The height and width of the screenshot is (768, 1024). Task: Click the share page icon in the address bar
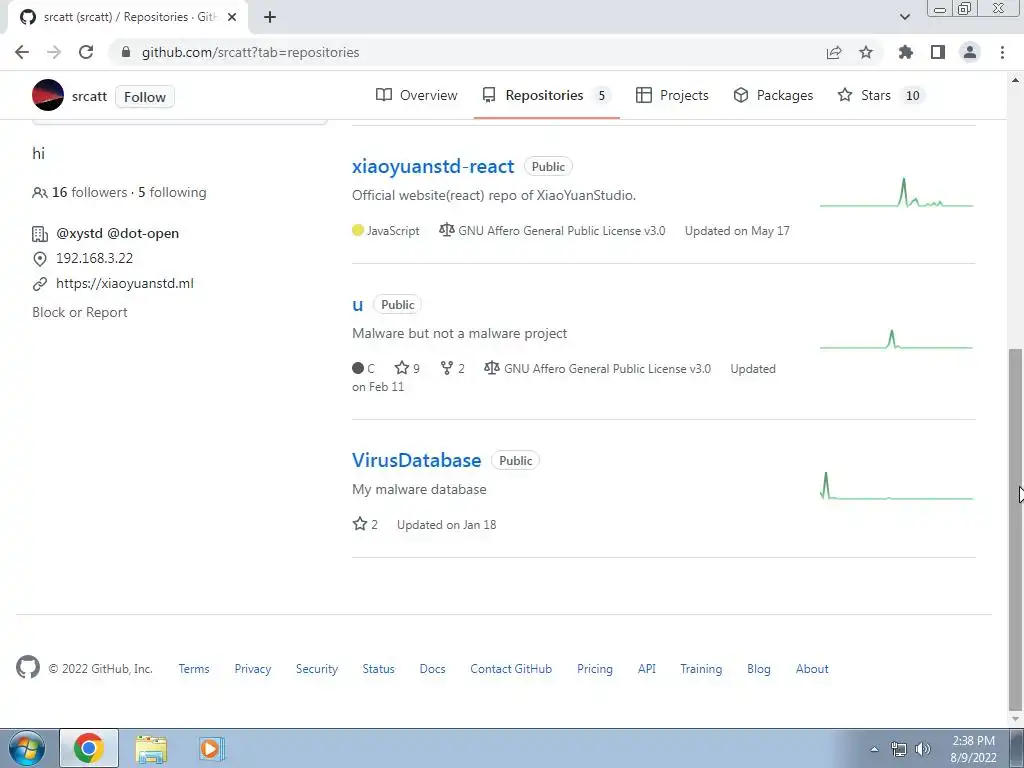tap(834, 52)
